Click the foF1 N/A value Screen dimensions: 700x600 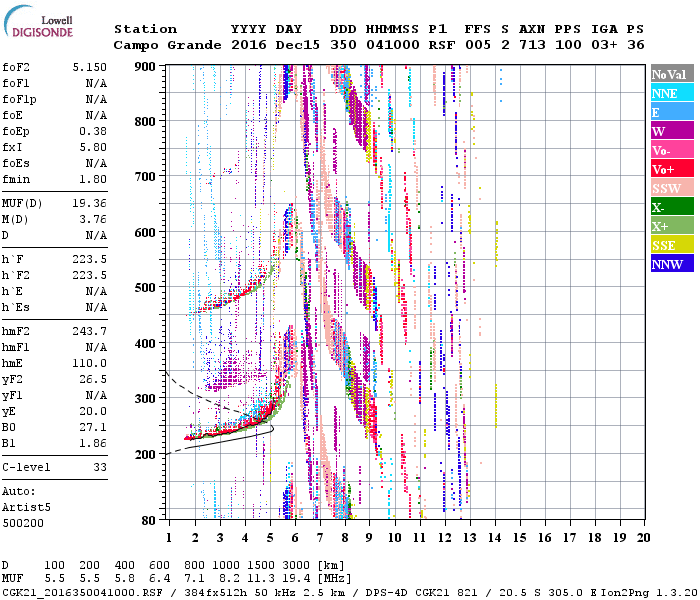tap(96, 83)
